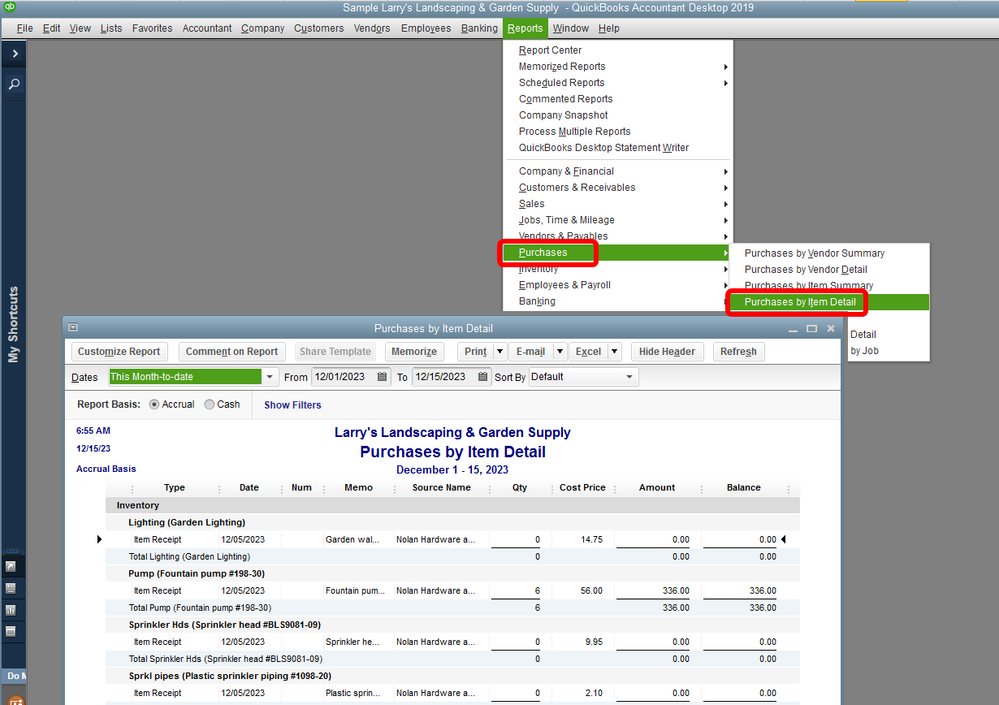The image size is (999, 705).
Task: Open the To date calendar picker
Action: pyautogui.click(x=483, y=377)
